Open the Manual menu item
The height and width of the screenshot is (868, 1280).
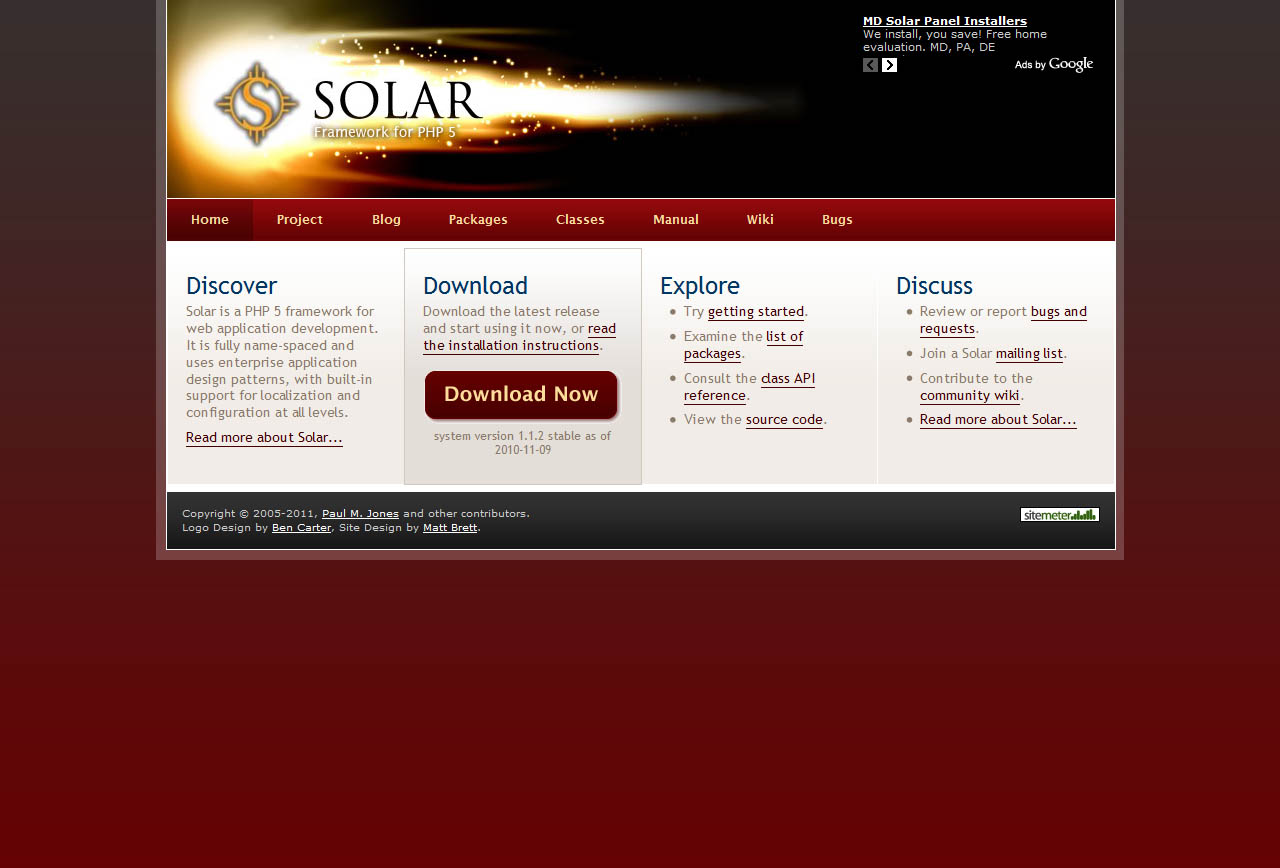tap(676, 220)
